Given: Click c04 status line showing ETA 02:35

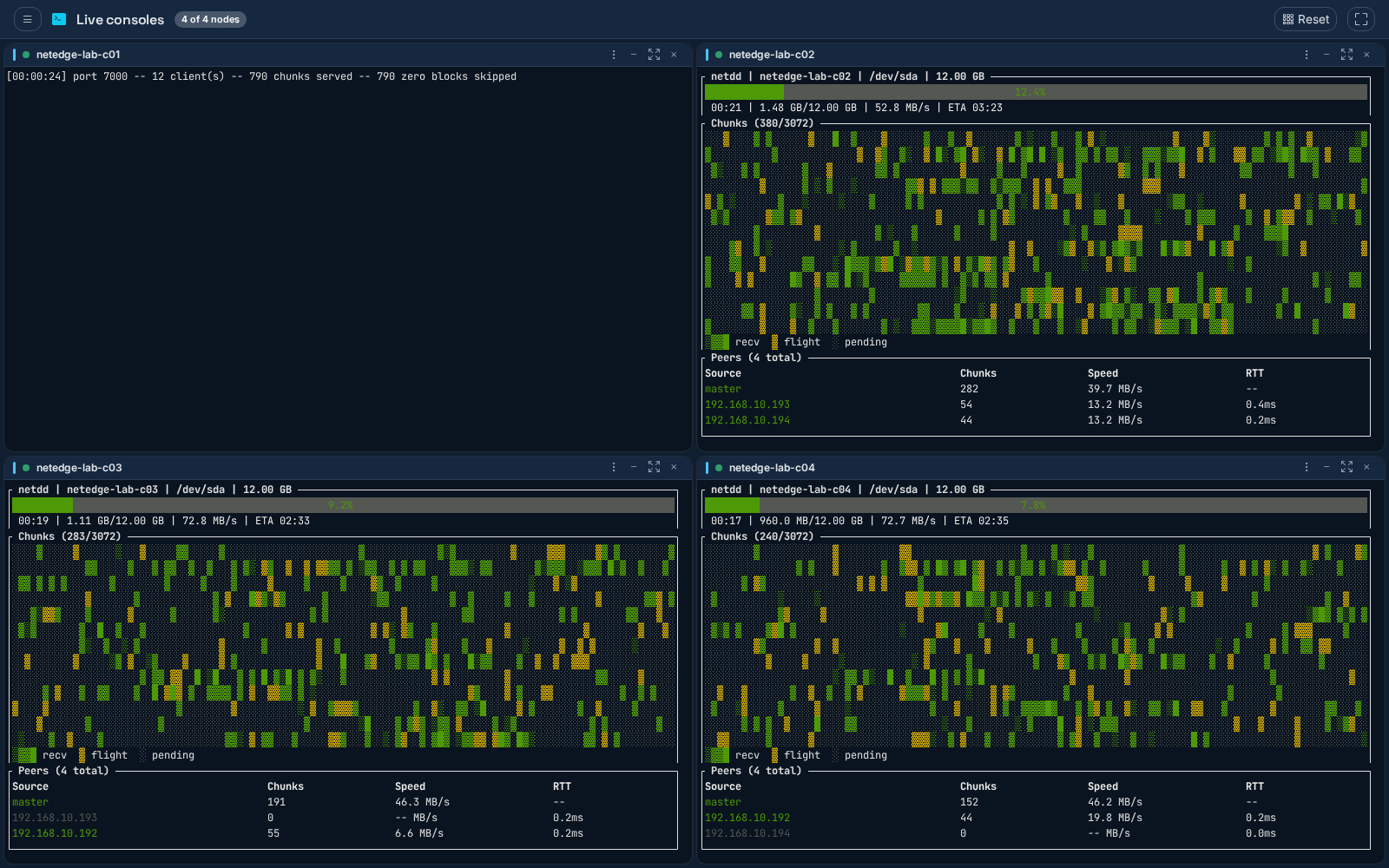Looking at the screenshot, I should point(859,521).
